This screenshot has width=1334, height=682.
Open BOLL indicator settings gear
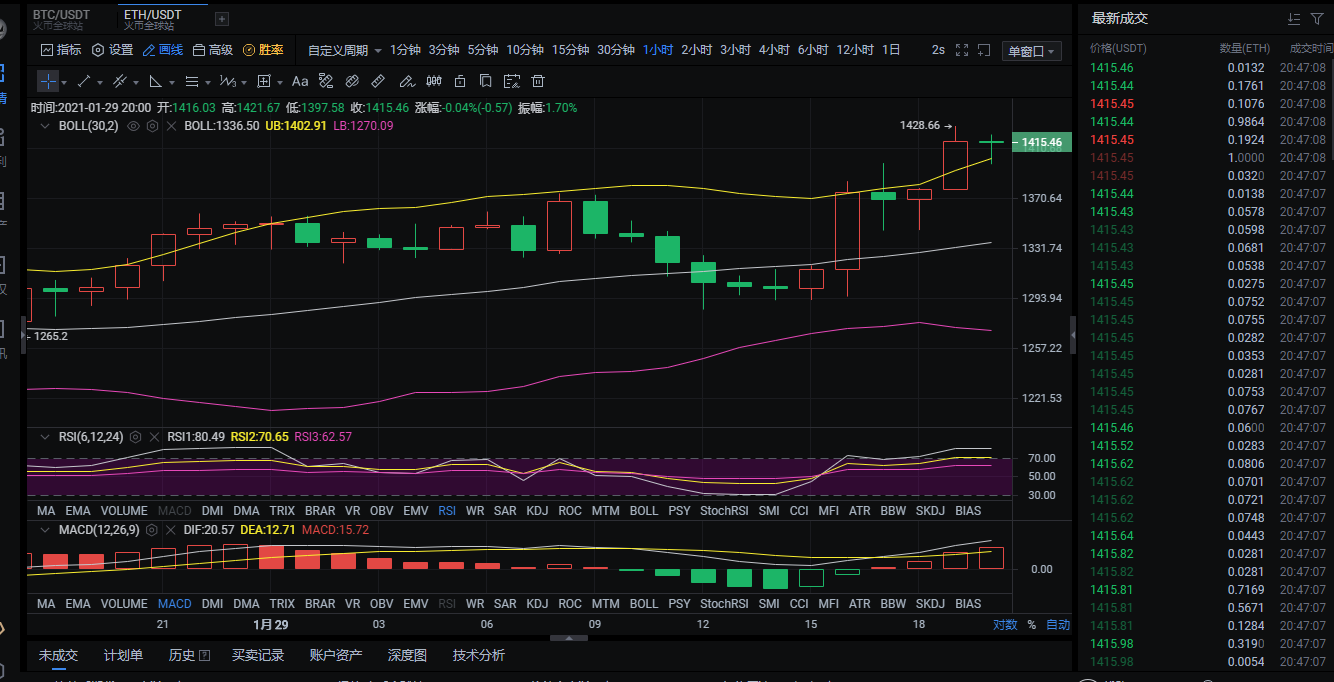[152, 126]
